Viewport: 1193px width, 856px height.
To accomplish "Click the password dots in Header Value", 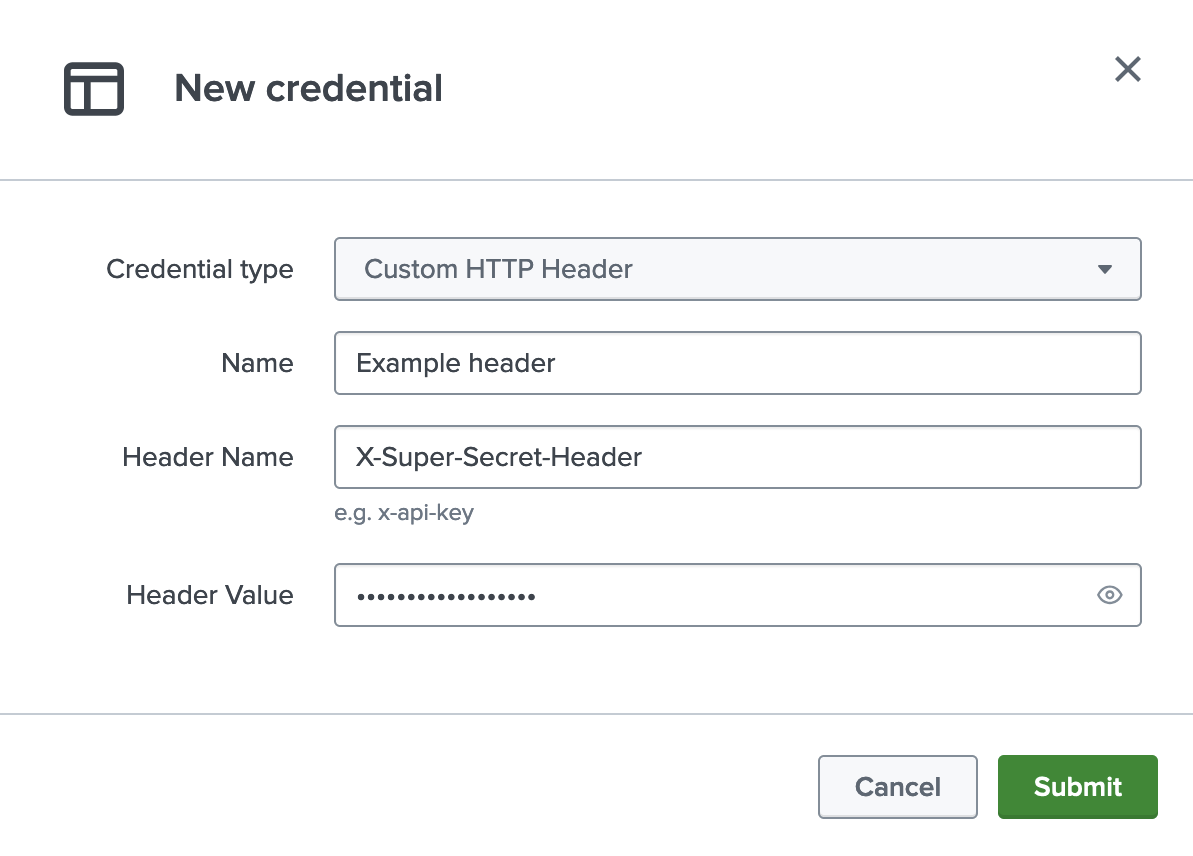I will click(445, 596).
